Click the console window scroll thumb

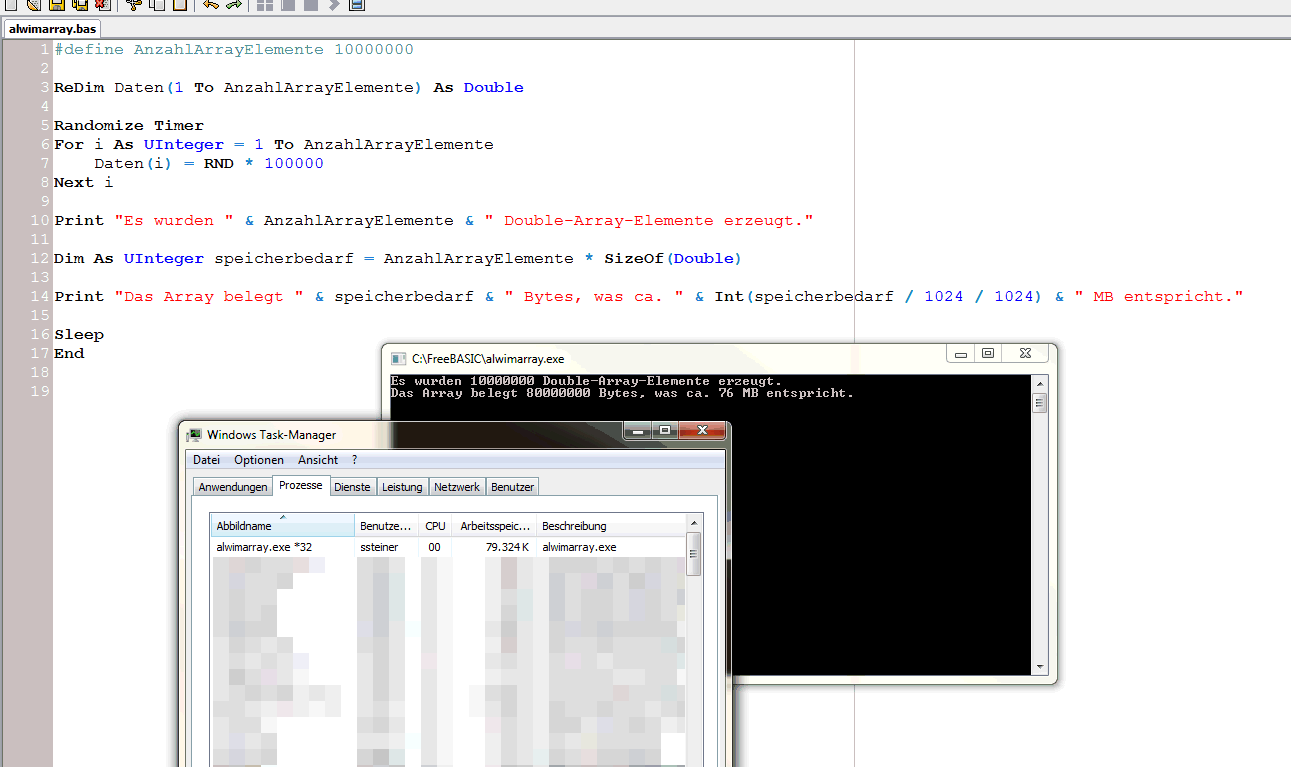coord(1040,403)
